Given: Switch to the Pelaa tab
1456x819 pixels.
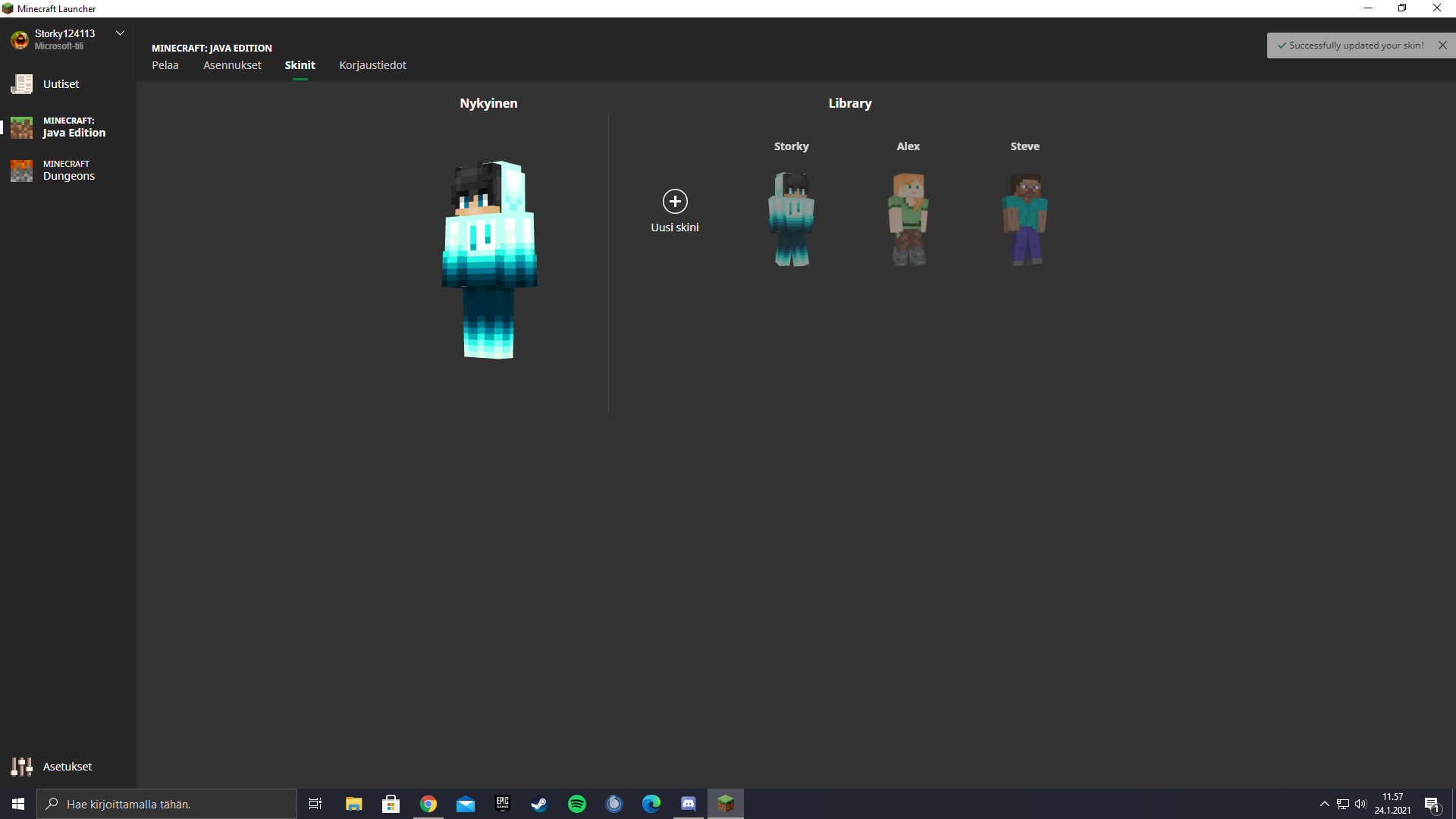Looking at the screenshot, I should click(x=165, y=65).
